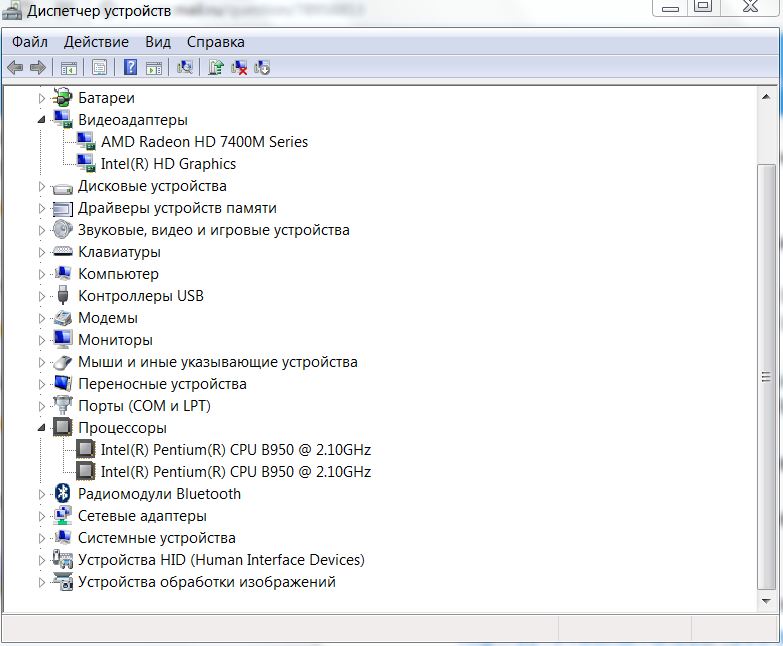783x646 pixels.
Task: Open the Действие menu
Action: click(x=96, y=42)
